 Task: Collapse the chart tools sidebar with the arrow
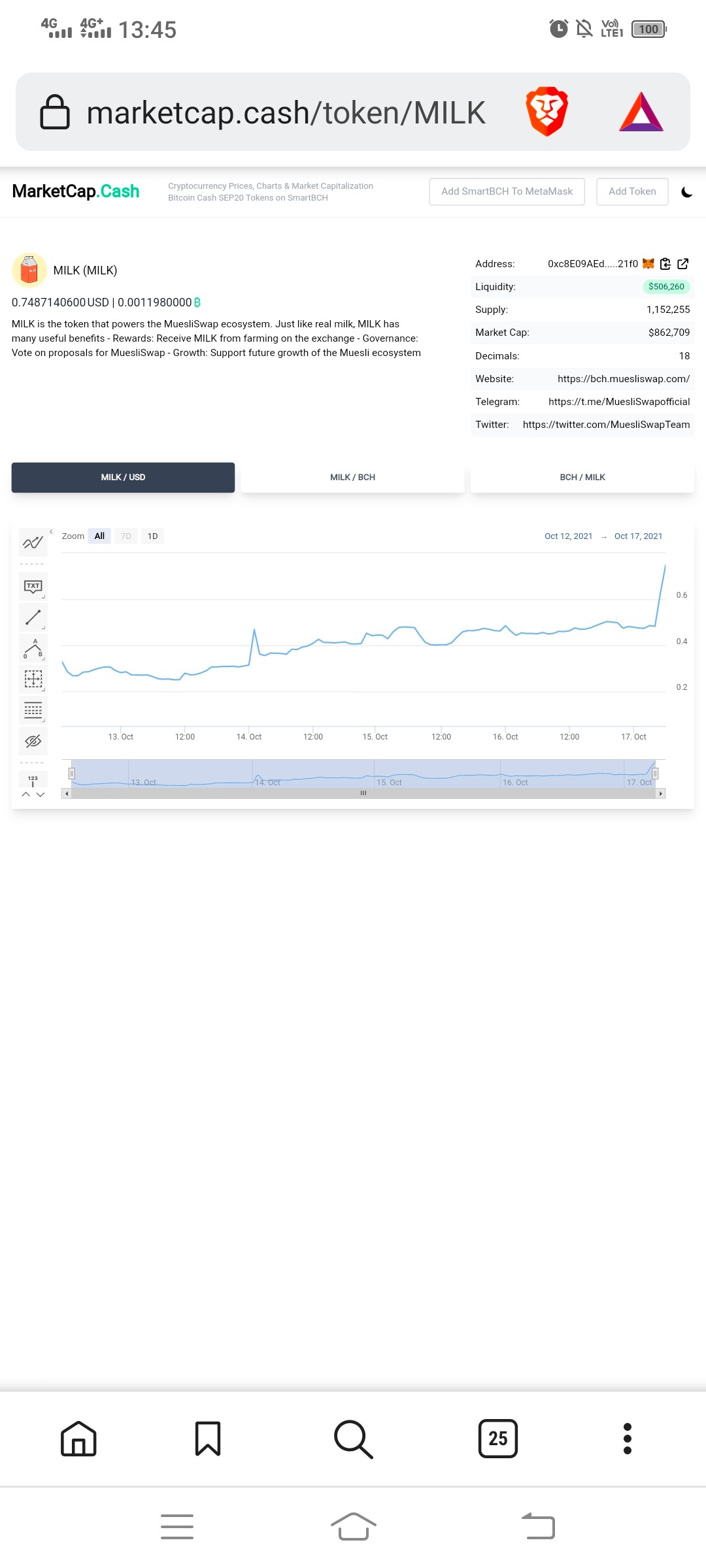[51, 532]
